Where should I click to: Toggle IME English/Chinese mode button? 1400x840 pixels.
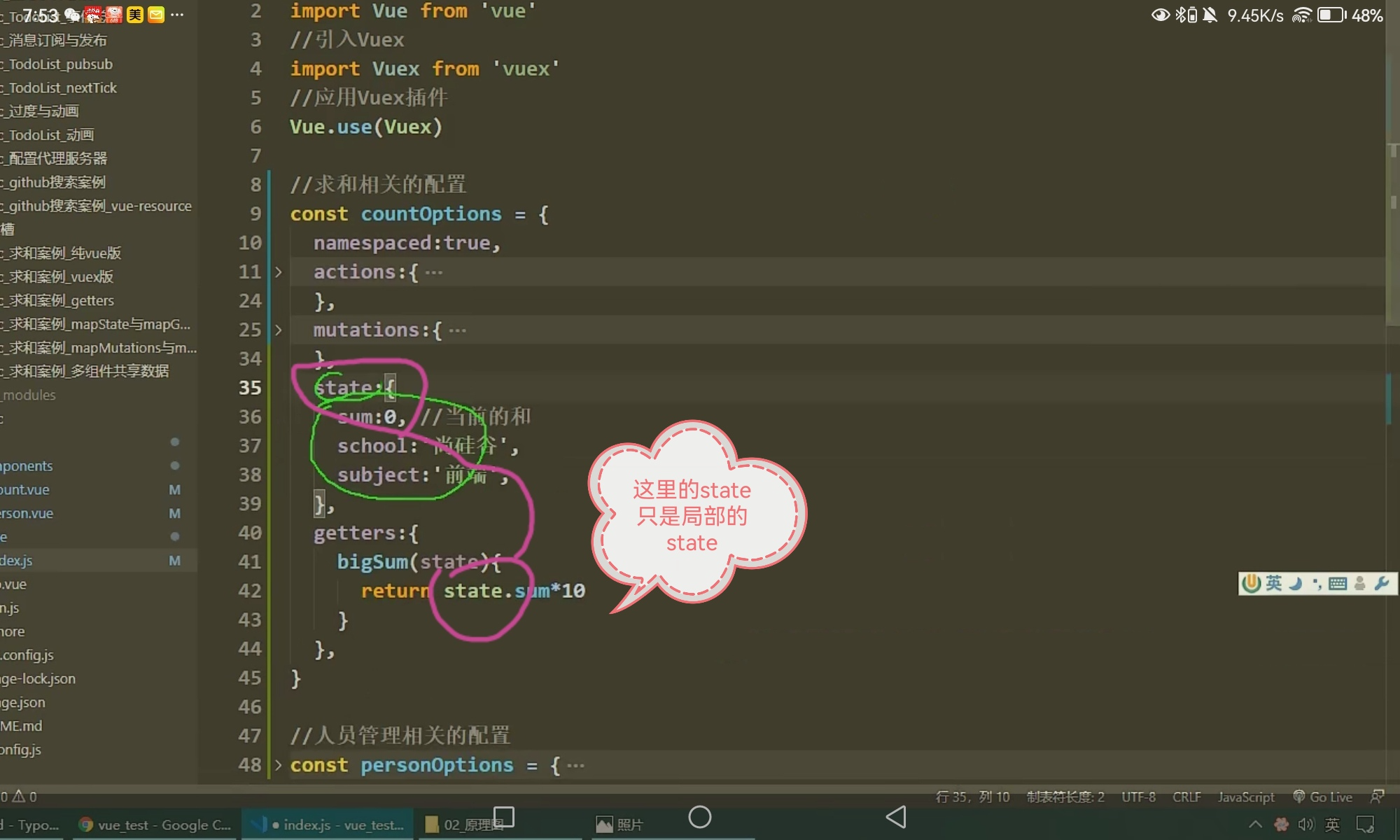[x=1273, y=583]
